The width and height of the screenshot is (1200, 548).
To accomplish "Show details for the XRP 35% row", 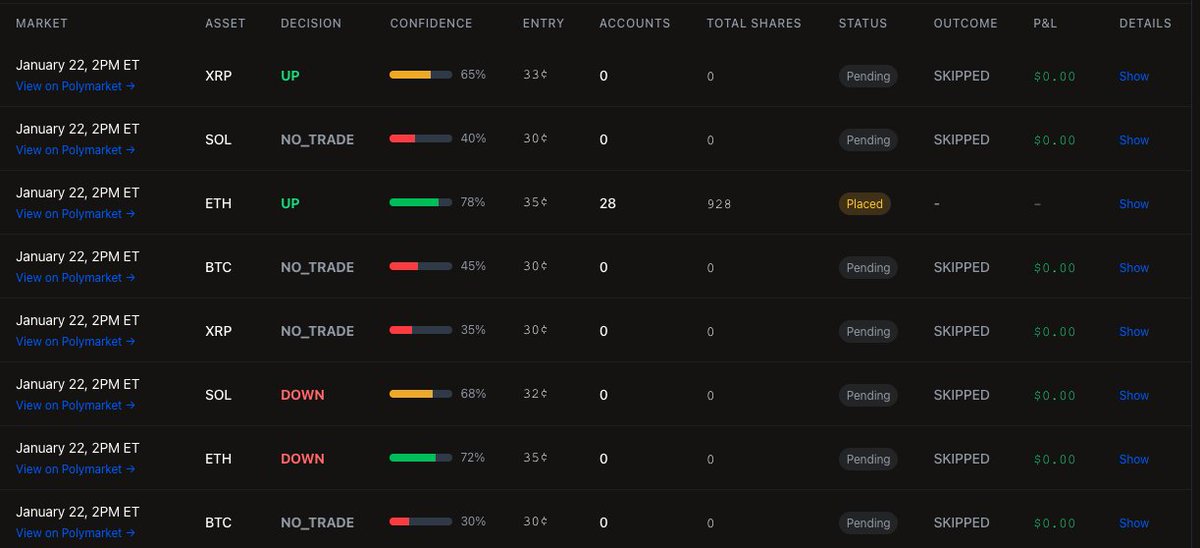I will pyautogui.click(x=1134, y=332).
